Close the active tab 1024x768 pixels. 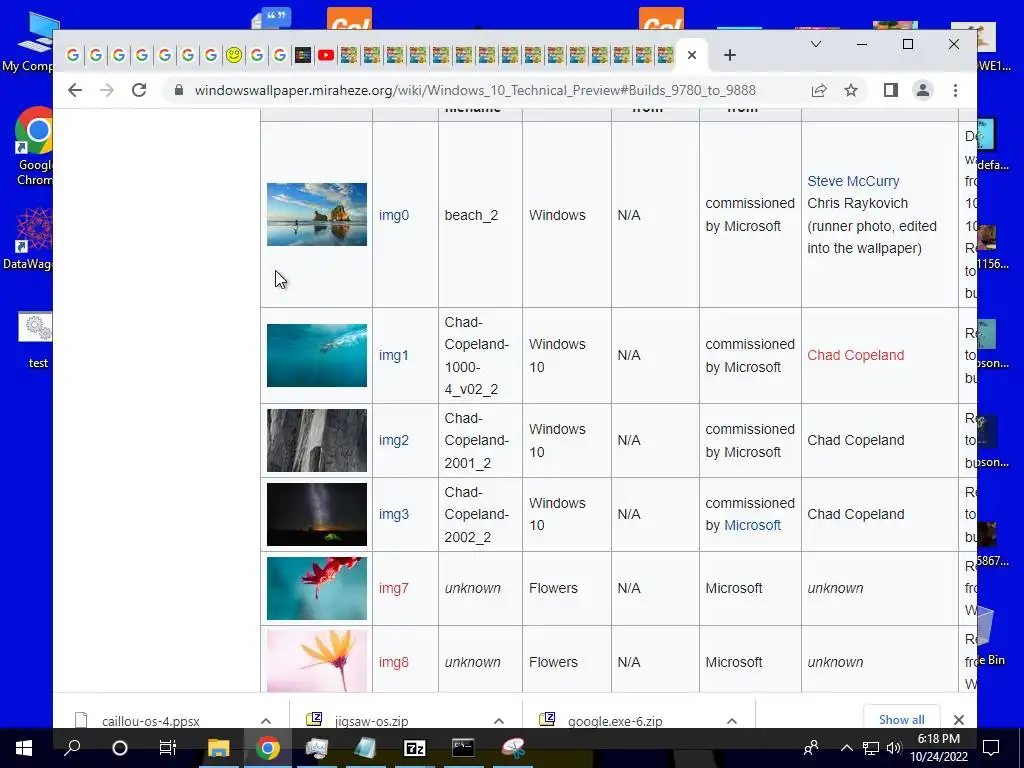coord(692,56)
